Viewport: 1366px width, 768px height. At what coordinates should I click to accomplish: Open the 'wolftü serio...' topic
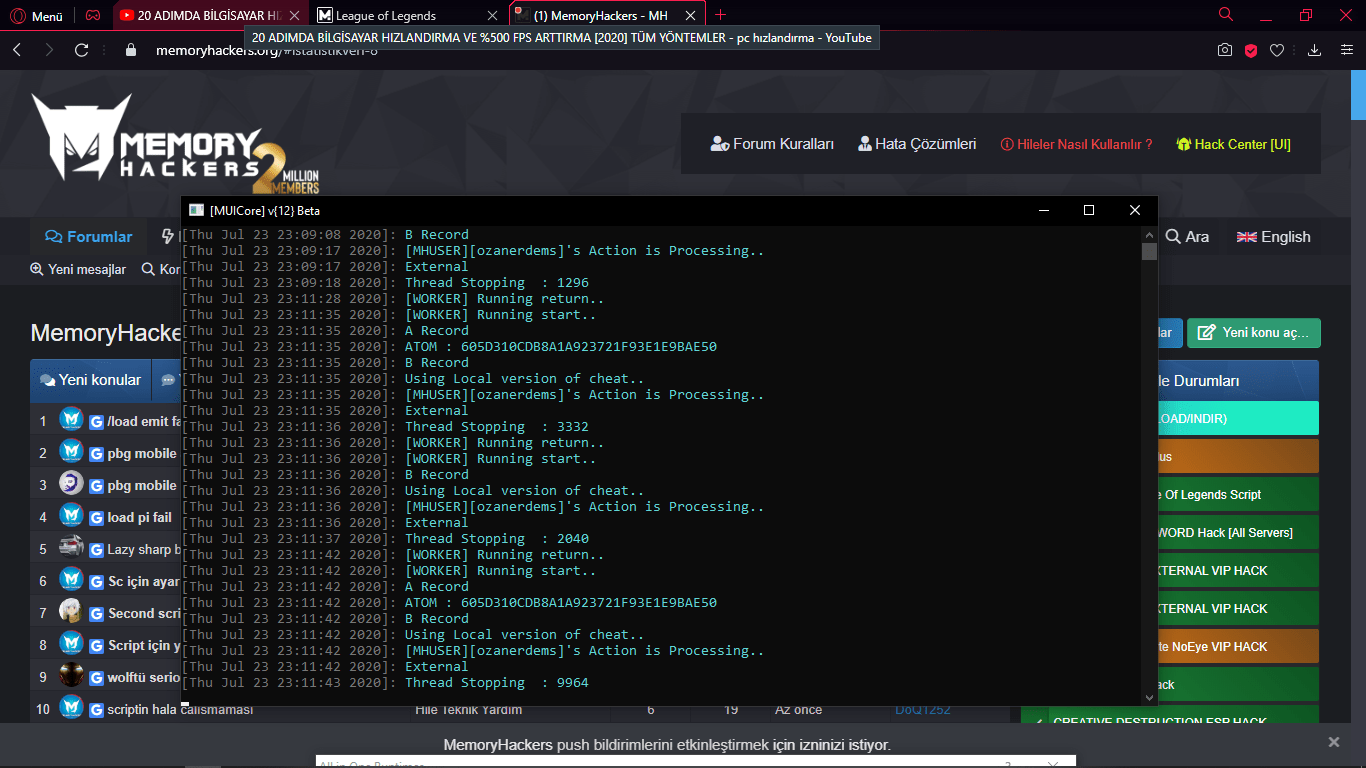click(x=144, y=677)
